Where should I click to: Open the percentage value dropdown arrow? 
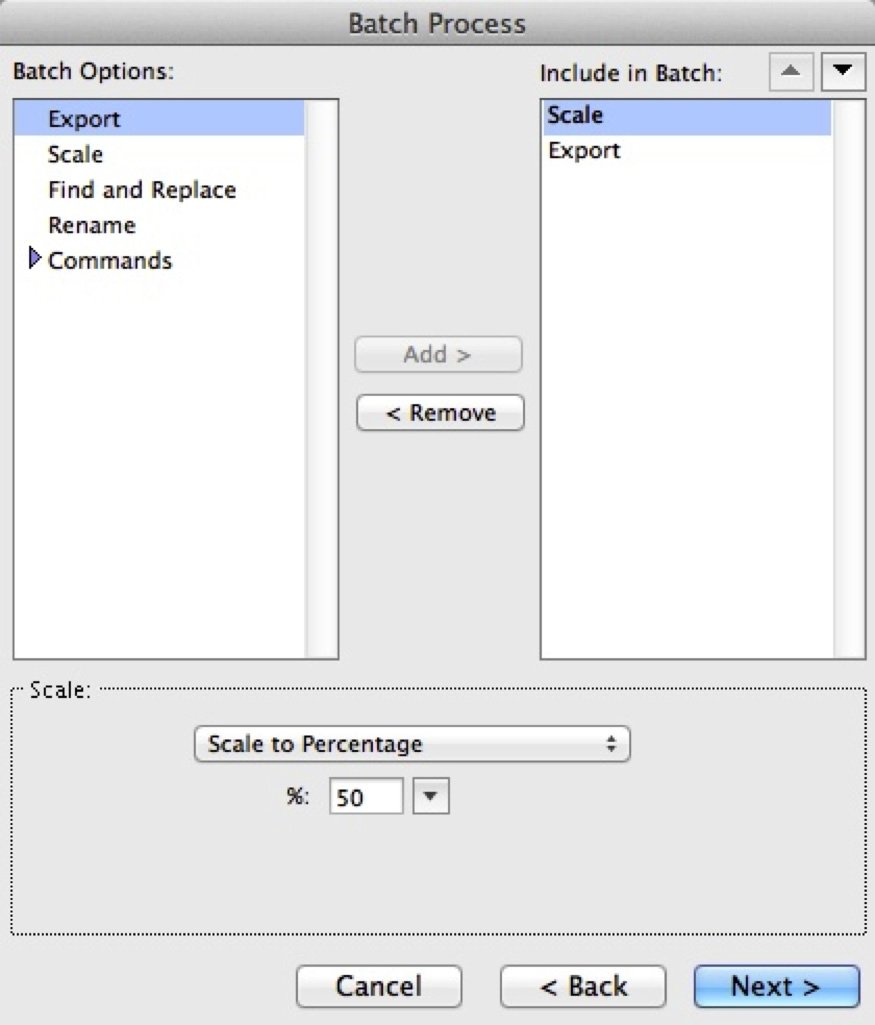431,796
